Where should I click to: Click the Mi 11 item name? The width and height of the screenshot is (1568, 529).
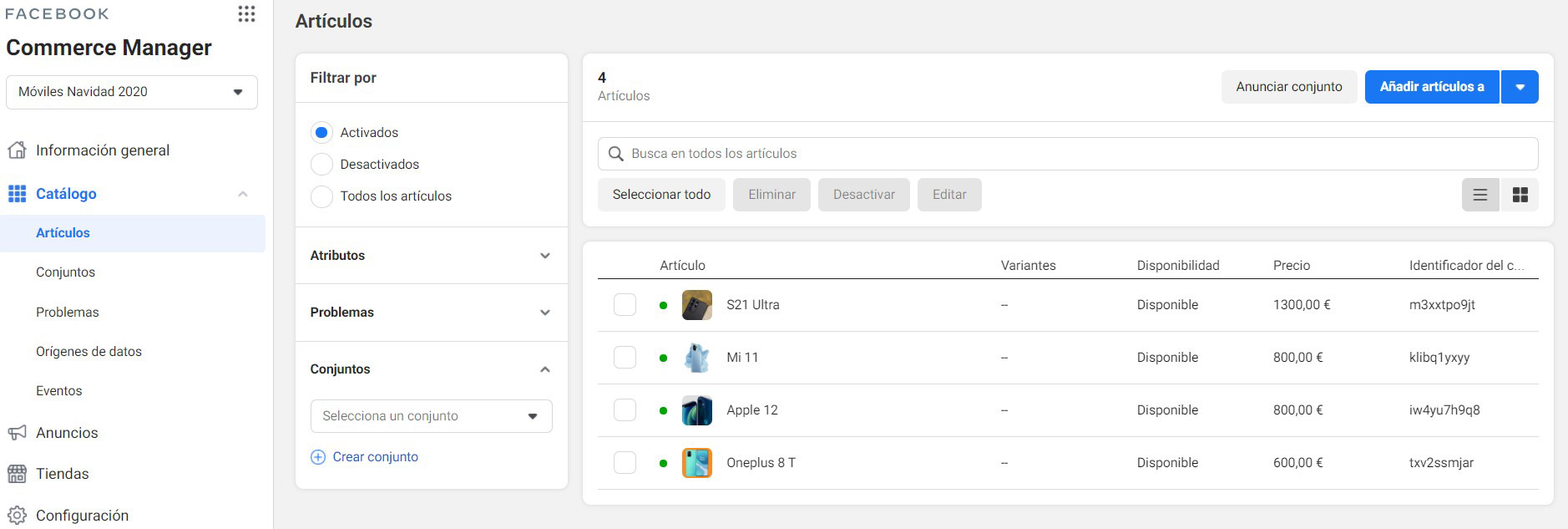point(742,358)
